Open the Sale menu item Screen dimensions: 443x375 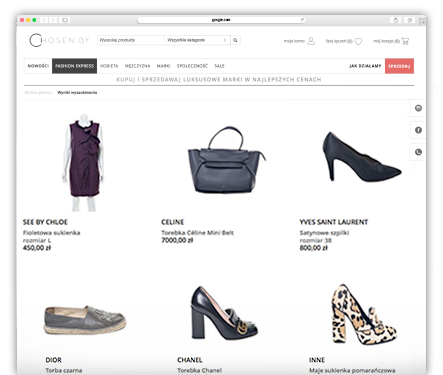pyautogui.click(x=219, y=66)
